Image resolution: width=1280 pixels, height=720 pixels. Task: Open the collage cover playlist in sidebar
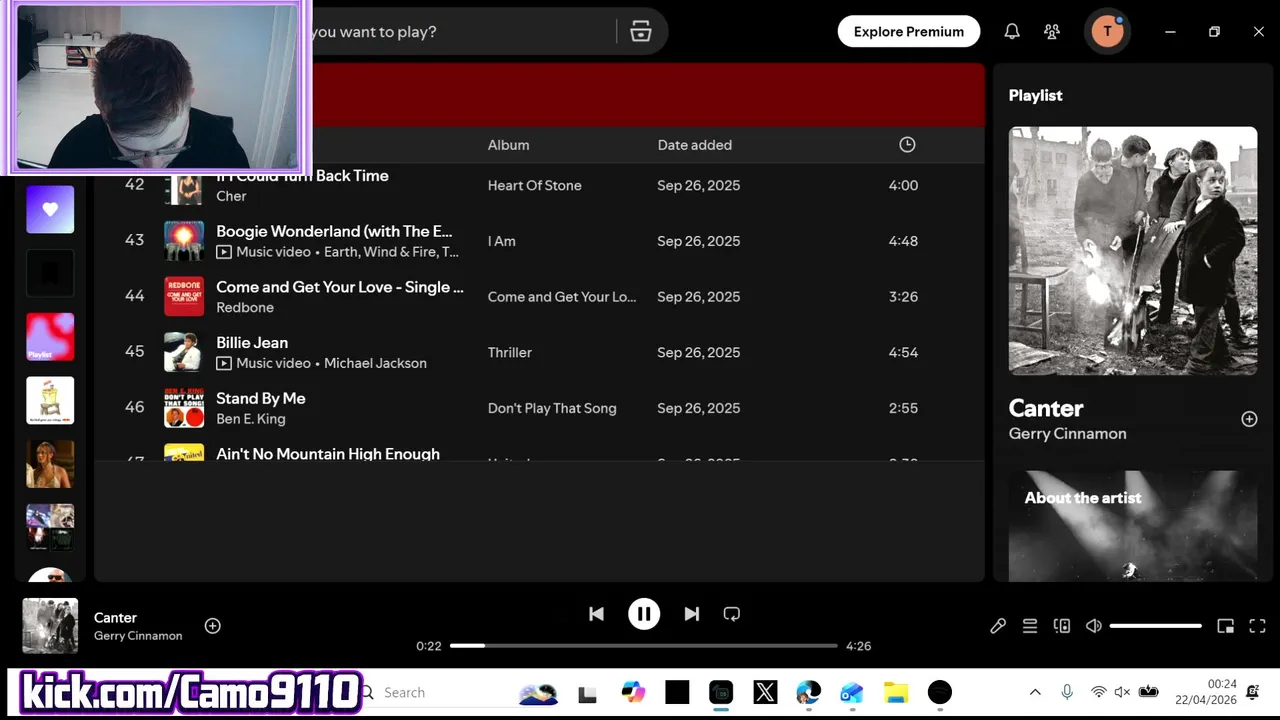click(x=50, y=528)
